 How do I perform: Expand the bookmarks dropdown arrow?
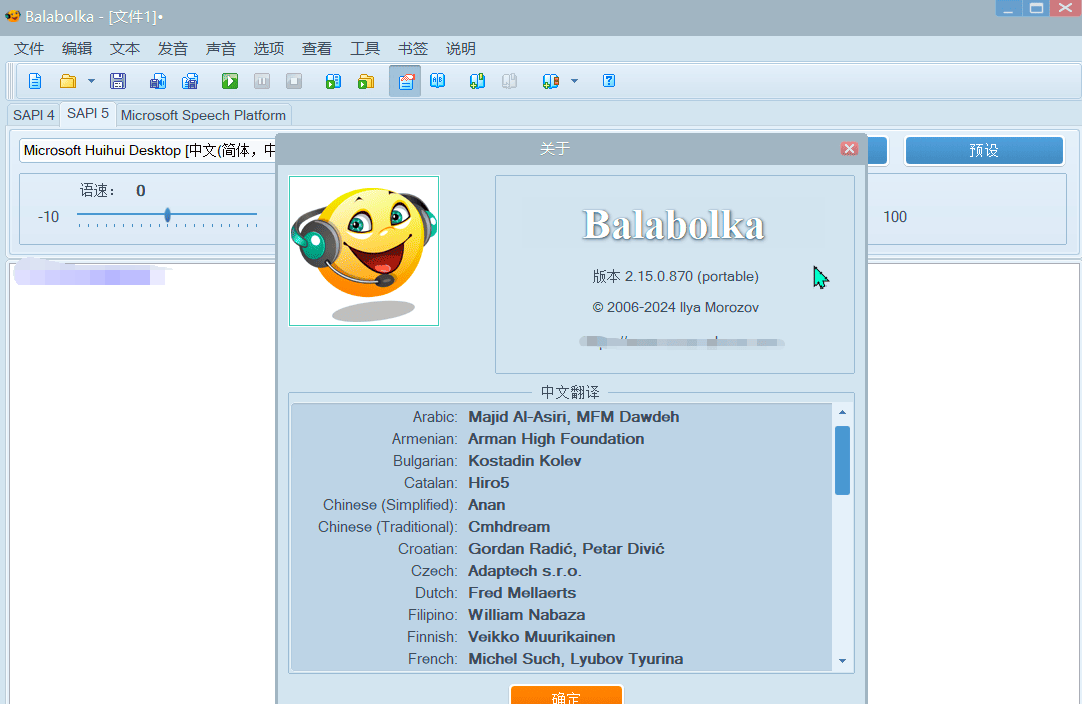coord(574,81)
